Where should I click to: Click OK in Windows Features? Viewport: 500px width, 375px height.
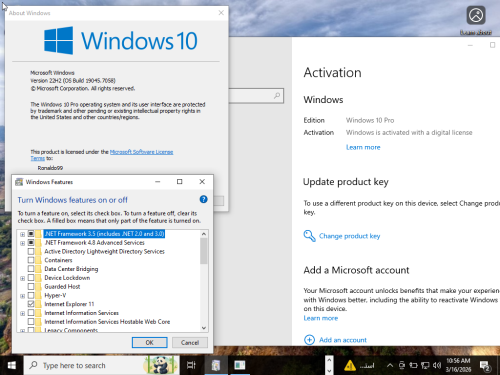coord(149,343)
